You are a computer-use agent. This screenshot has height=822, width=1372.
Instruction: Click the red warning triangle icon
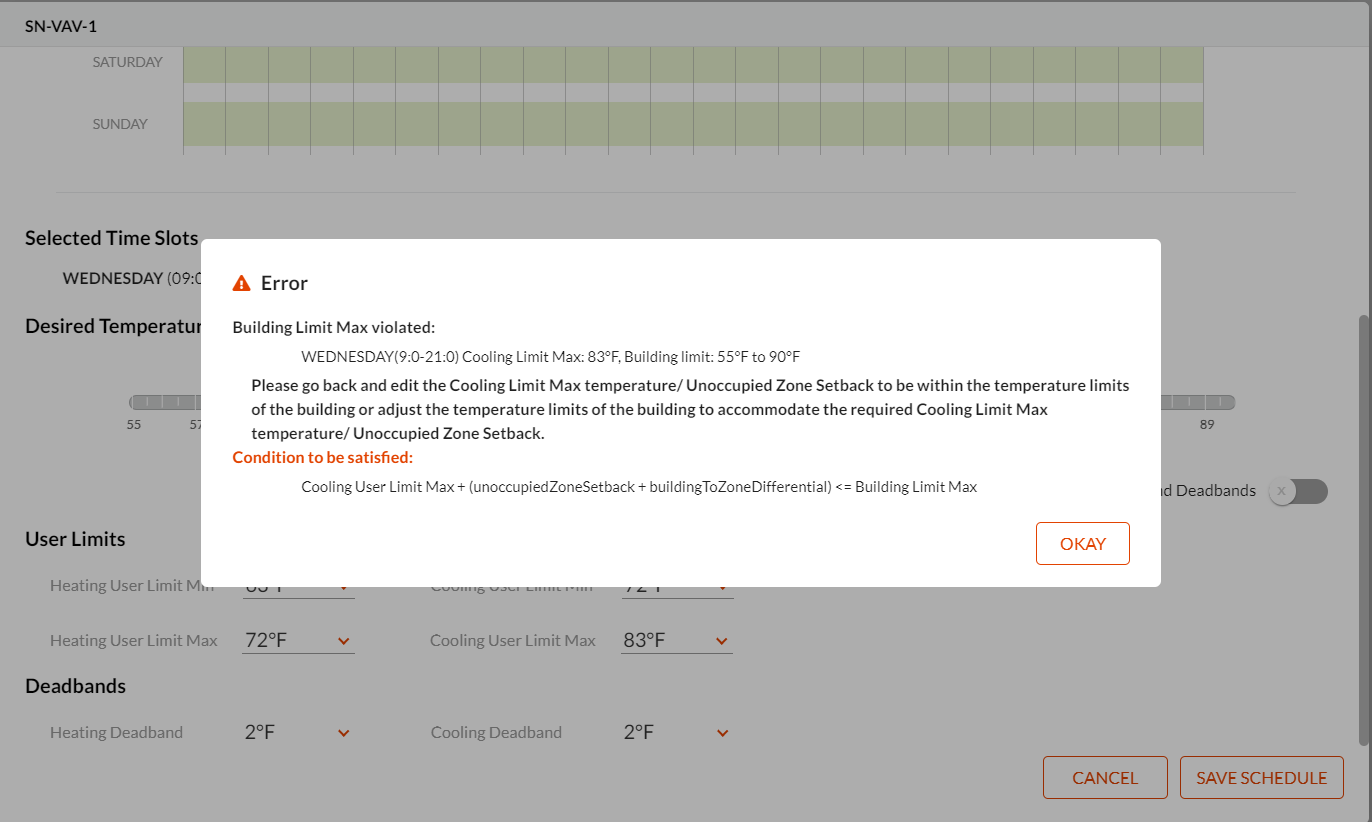(x=241, y=283)
